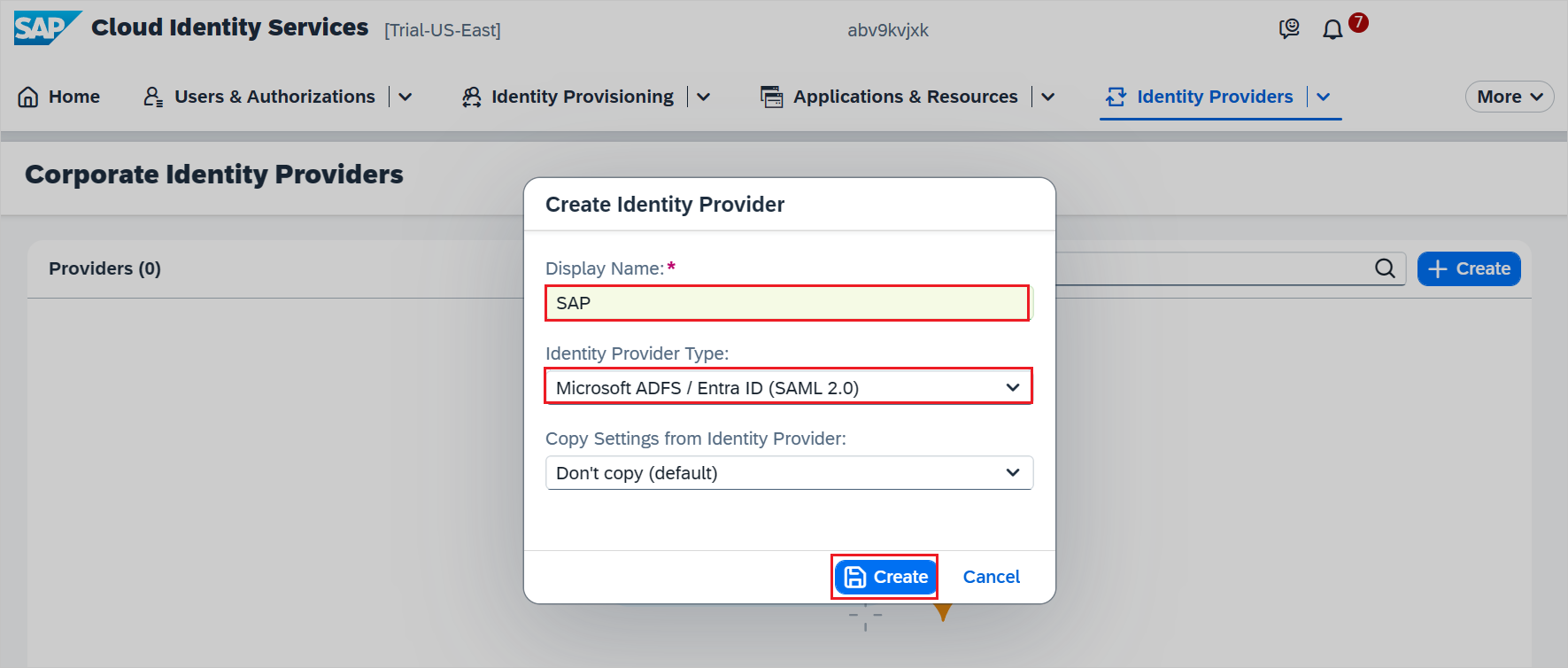Select the Identity Providers icon
1568x668 pixels.
point(1115,97)
